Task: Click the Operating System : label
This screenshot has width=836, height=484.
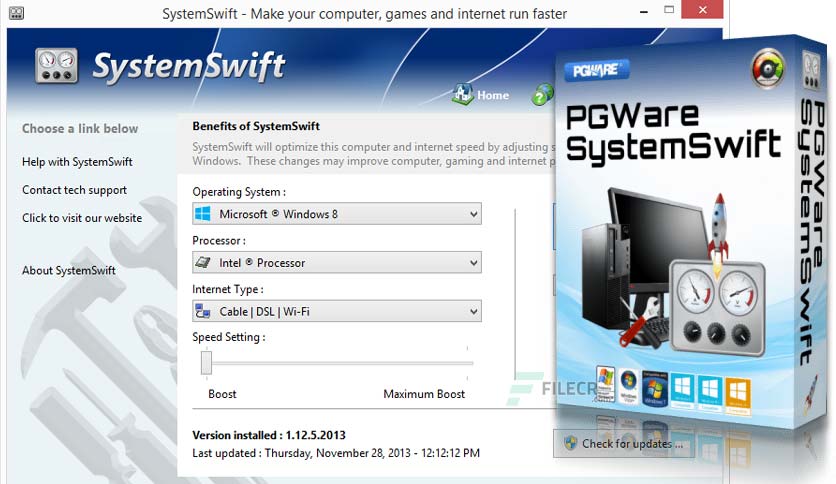Action: click(x=239, y=192)
